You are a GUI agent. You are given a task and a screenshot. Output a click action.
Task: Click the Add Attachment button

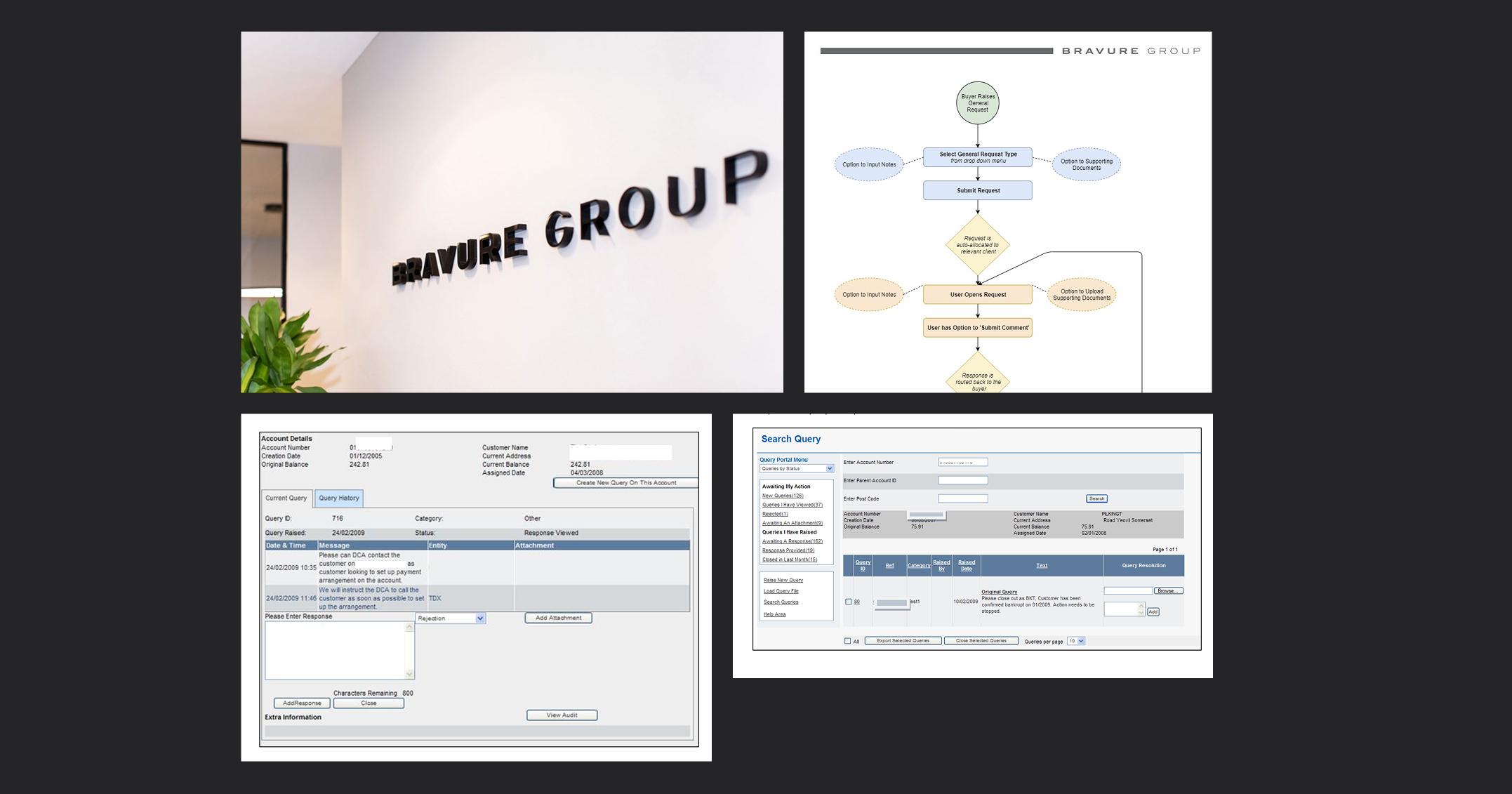558,618
